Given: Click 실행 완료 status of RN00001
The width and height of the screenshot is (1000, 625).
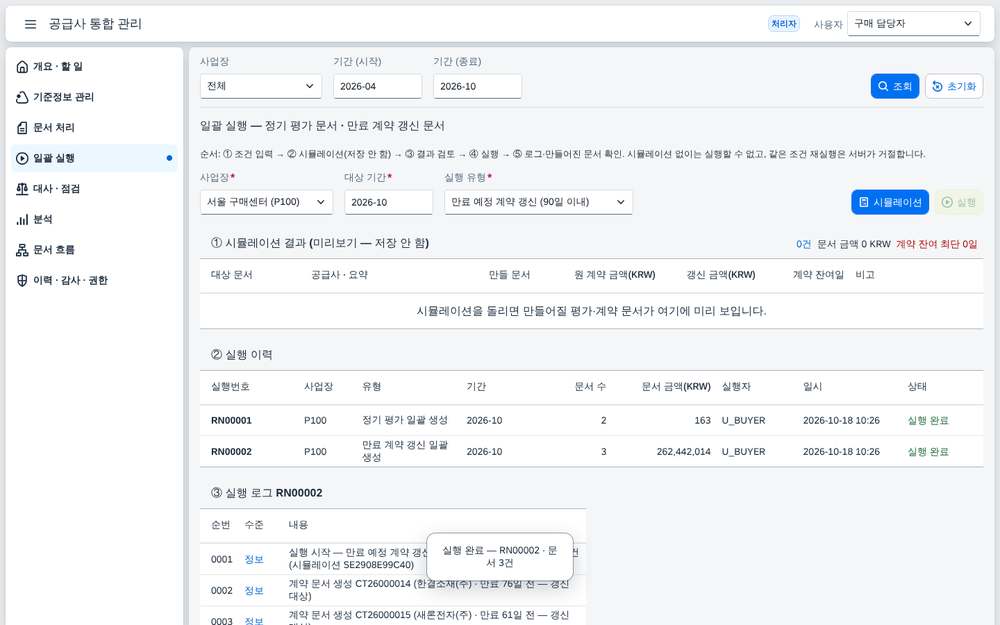Looking at the screenshot, I should (x=928, y=420).
